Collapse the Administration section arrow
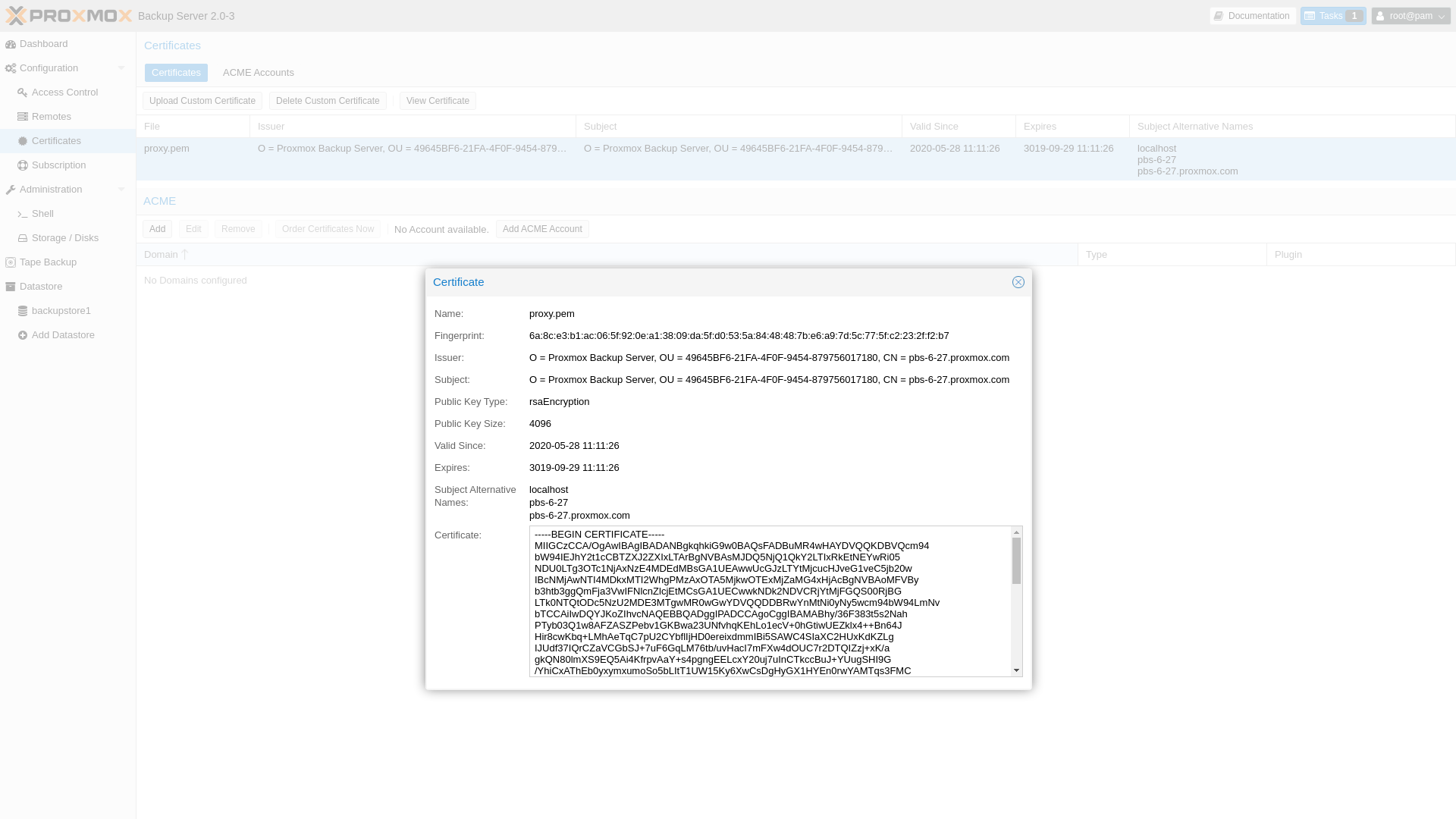The image size is (1456, 819). tap(121, 190)
